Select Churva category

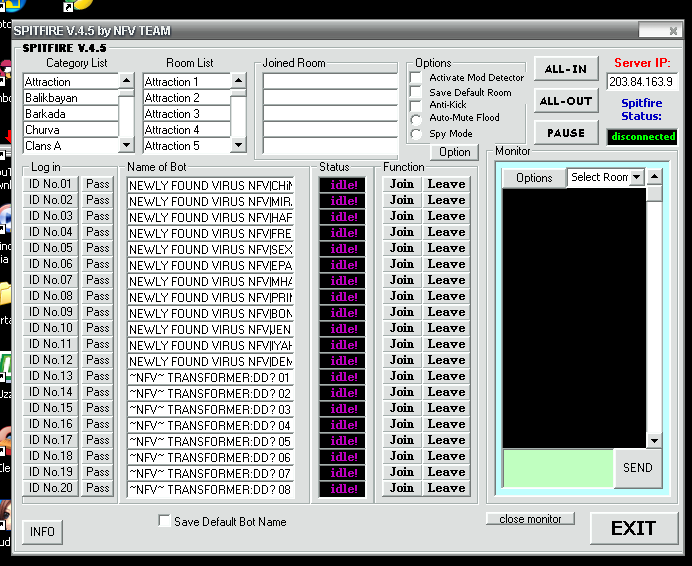coord(71,129)
